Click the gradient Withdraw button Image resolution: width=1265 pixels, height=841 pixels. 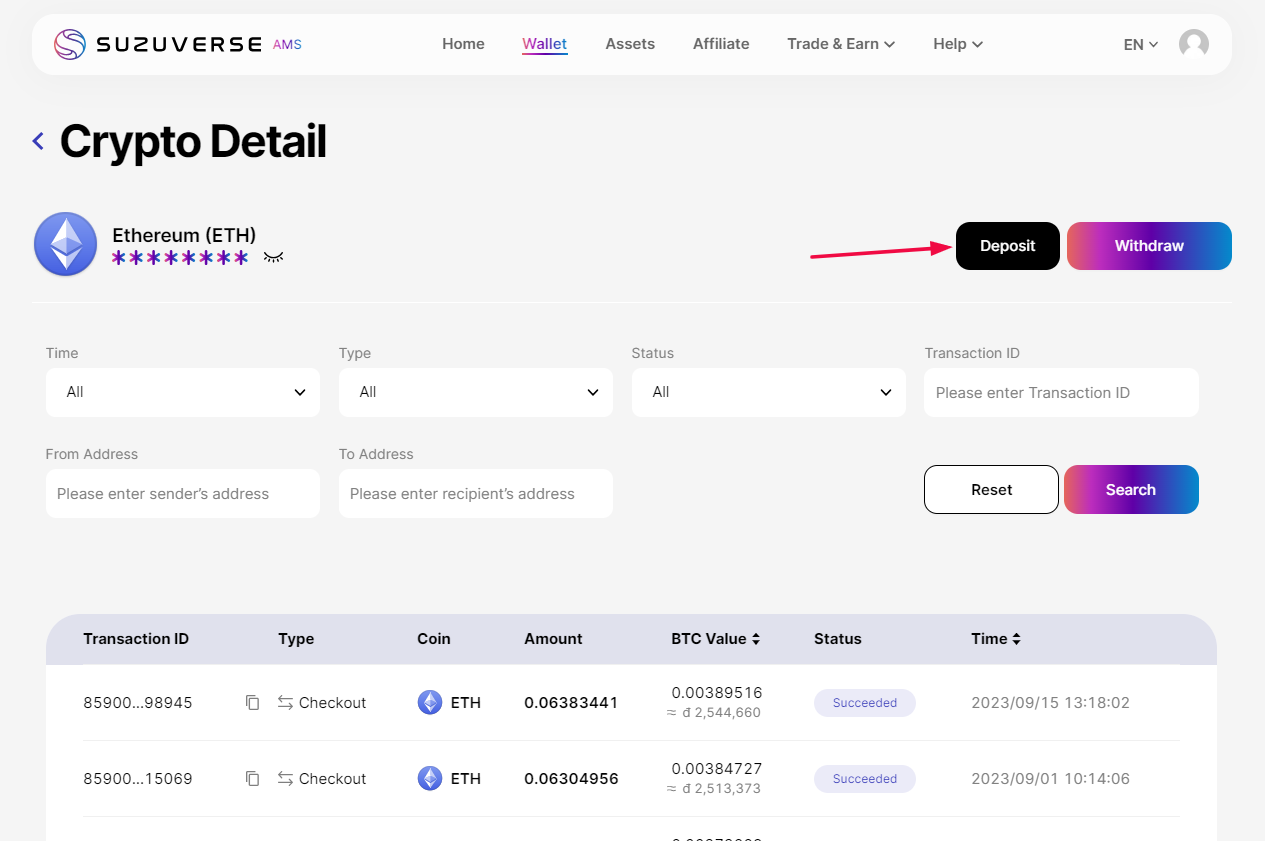click(x=1149, y=246)
